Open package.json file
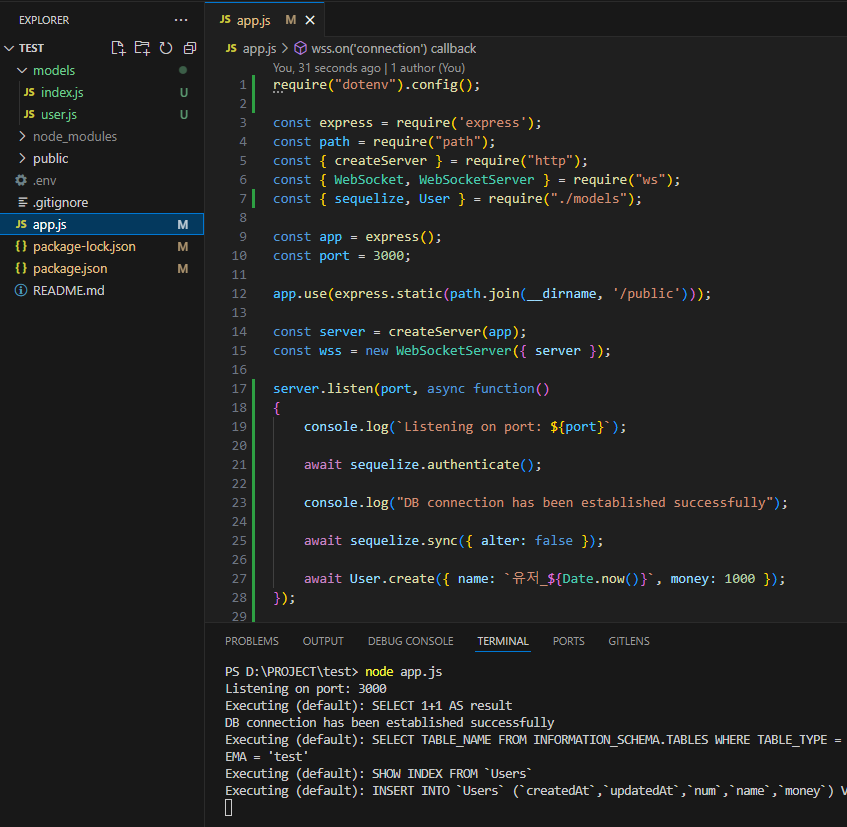Image resolution: width=847 pixels, height=827 pixels. pos(70,268)
